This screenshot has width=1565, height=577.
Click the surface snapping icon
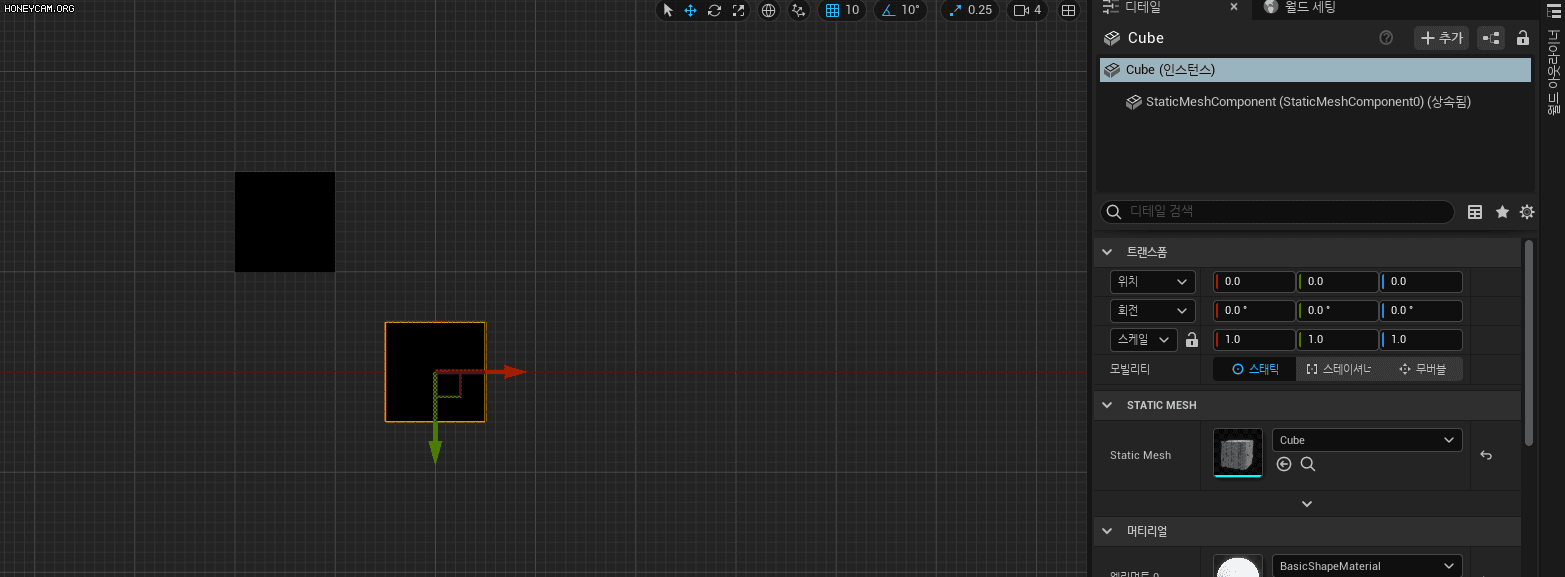[x=798, y=10]
